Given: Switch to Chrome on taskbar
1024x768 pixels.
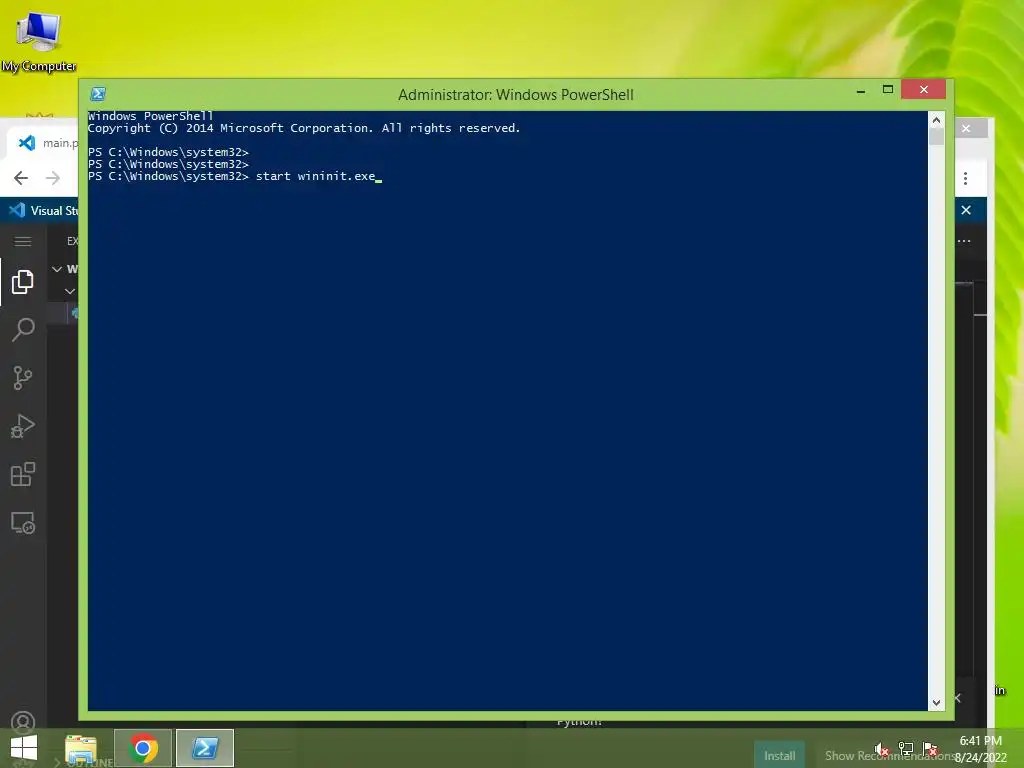Looking at the screenshot, I should click(143, 748).
